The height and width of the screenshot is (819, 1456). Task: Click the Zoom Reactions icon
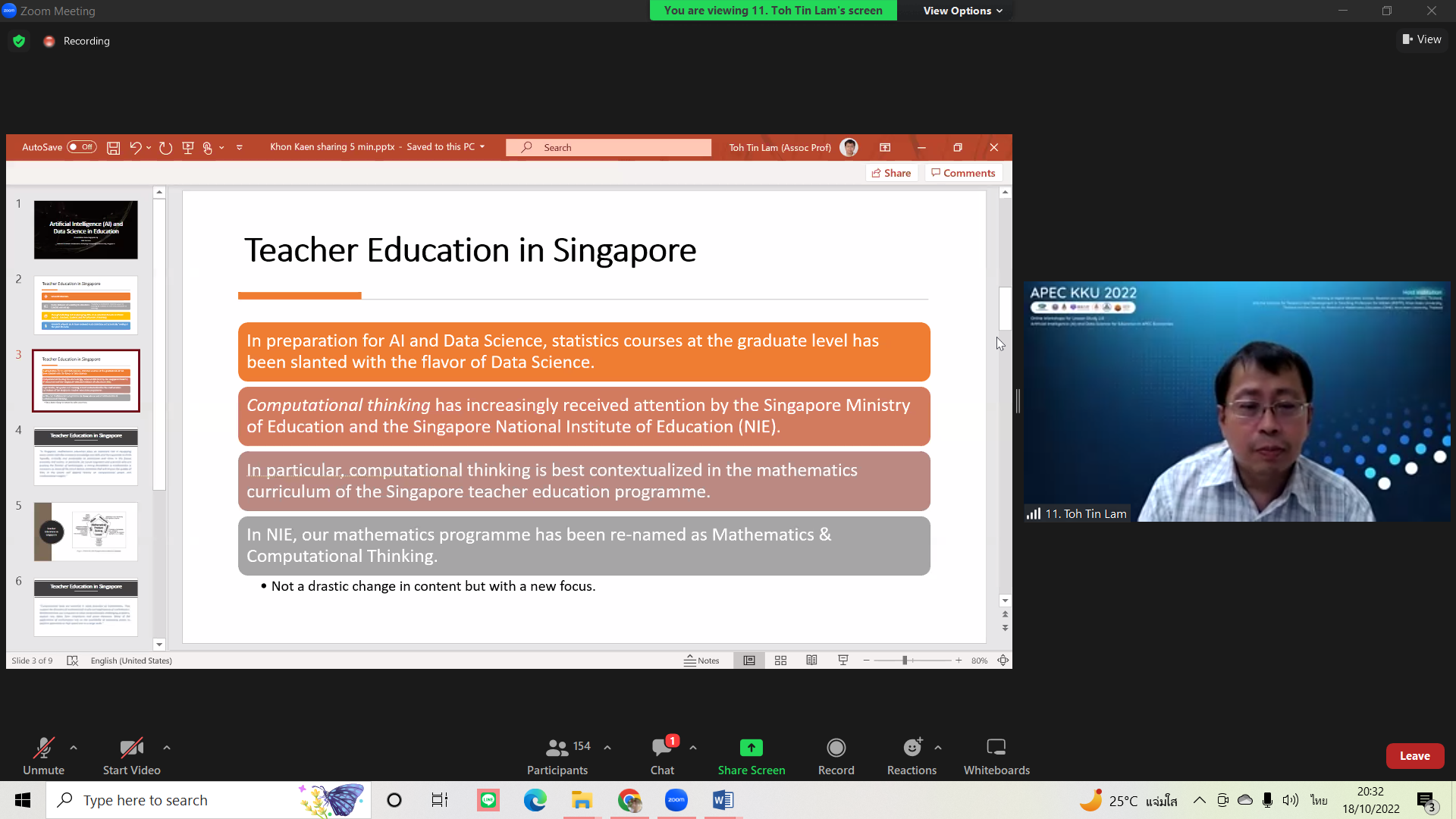point(912,748)
